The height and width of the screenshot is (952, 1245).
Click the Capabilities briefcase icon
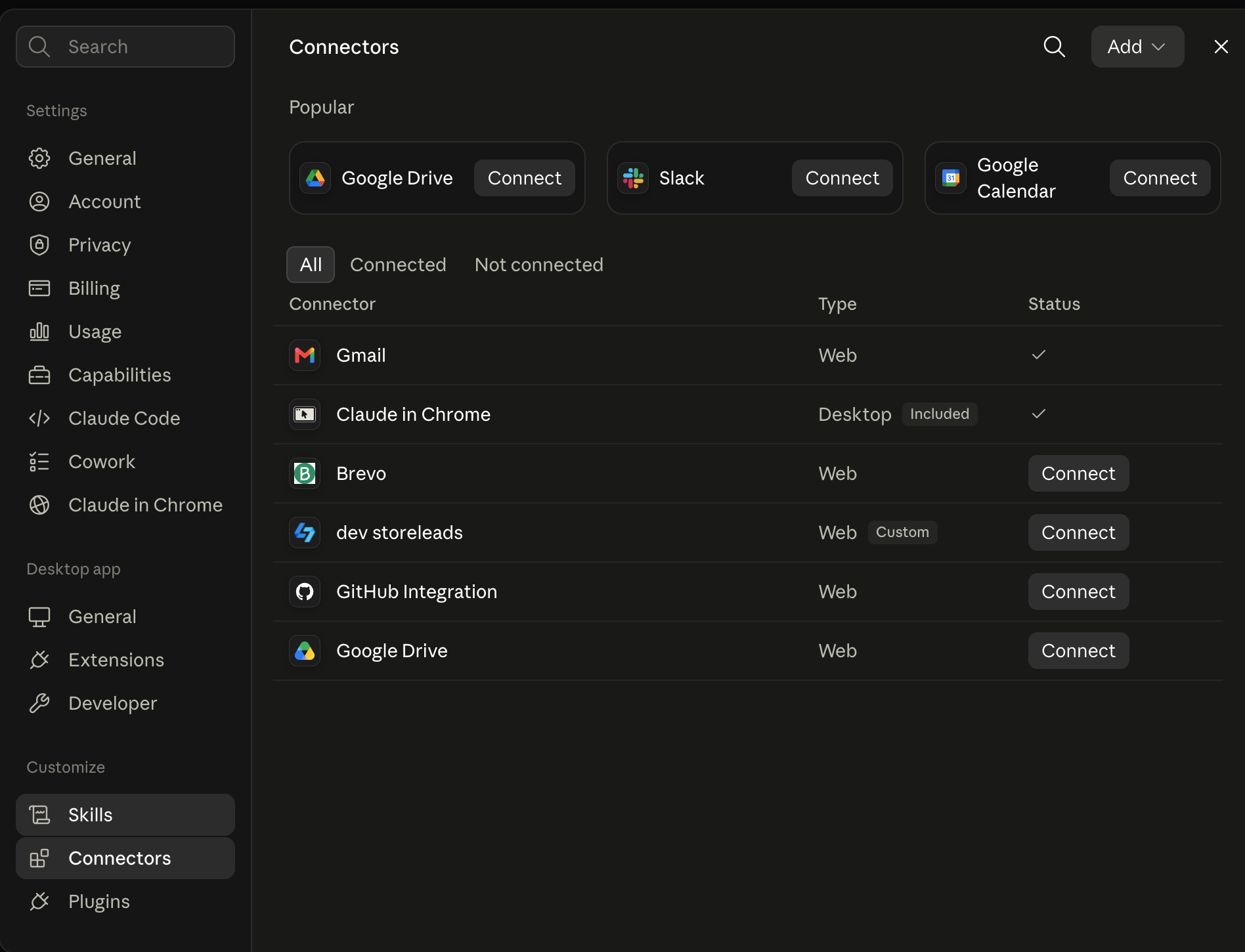tap(39, 375)
